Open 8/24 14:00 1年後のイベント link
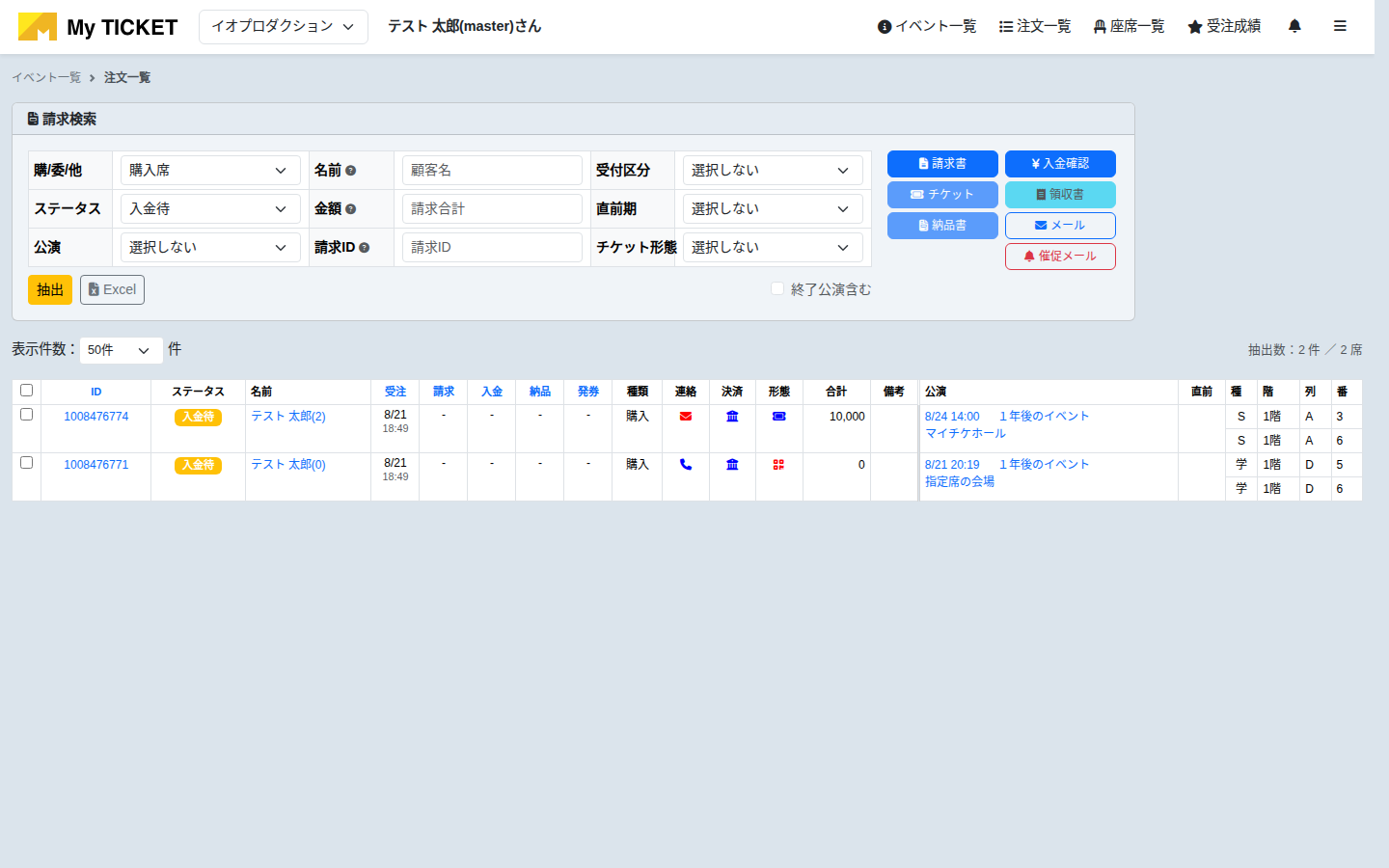This screenshot has width=1389, height=868. [x=1007, y=417]
